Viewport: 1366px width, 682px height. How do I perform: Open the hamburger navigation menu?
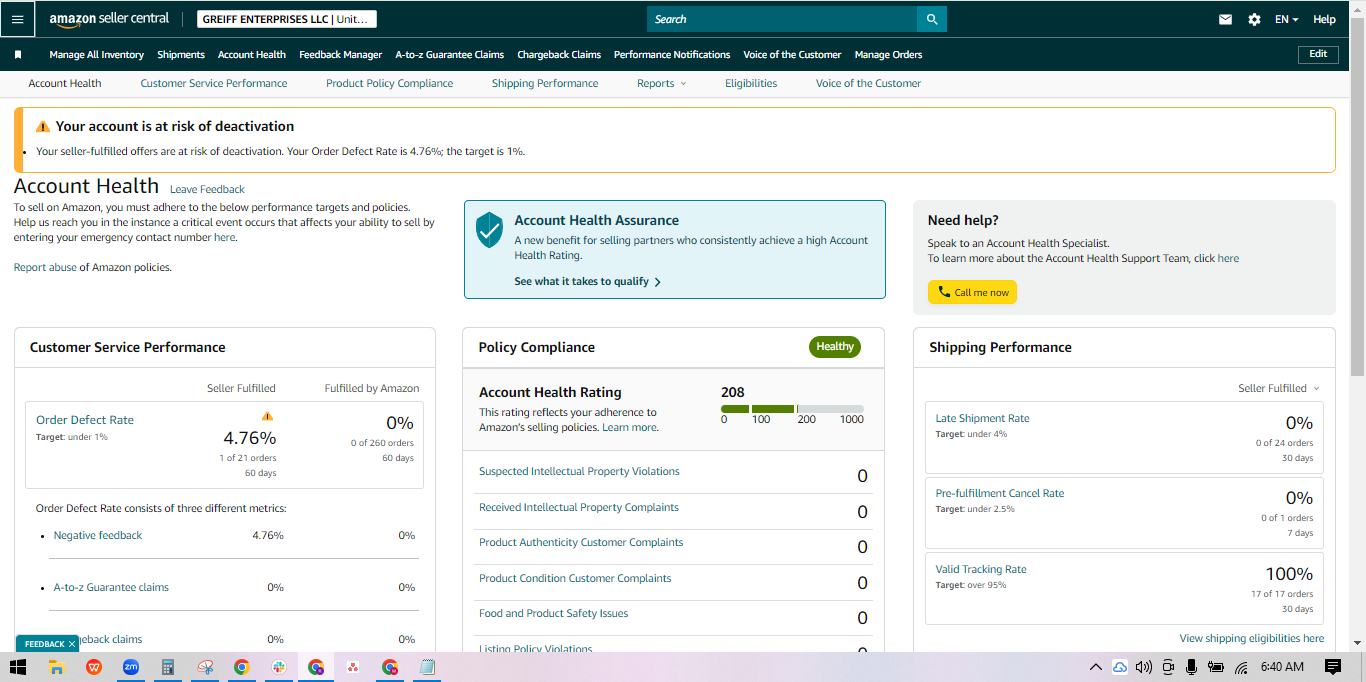[x=18, y=19]
